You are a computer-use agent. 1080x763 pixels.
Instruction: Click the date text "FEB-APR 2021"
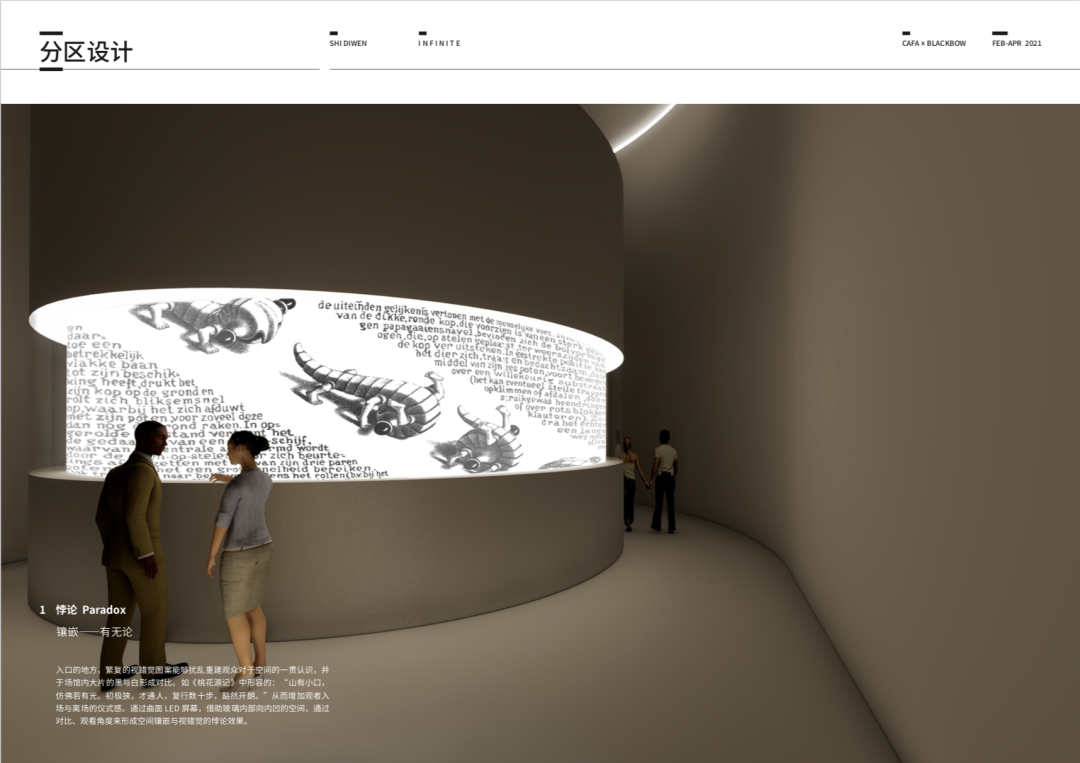(x=1017, y=43)
